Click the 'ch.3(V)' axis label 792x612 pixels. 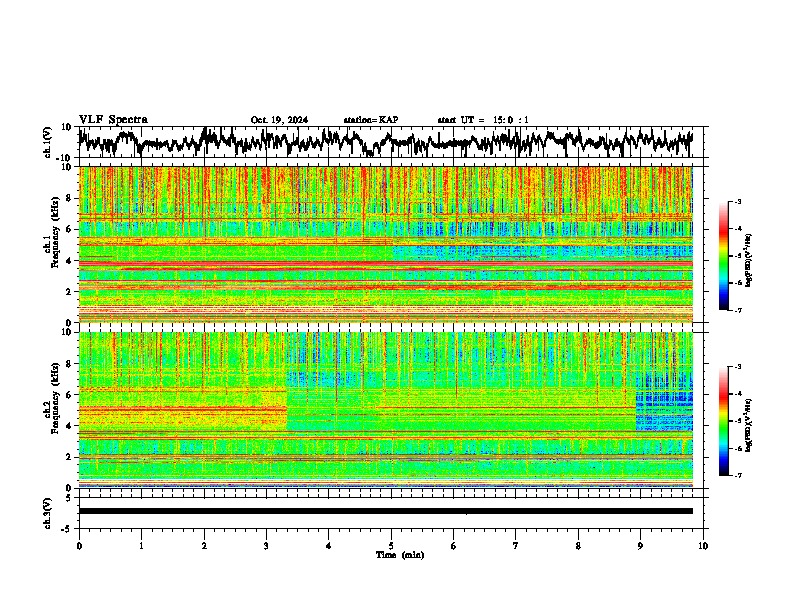point(48,513)
